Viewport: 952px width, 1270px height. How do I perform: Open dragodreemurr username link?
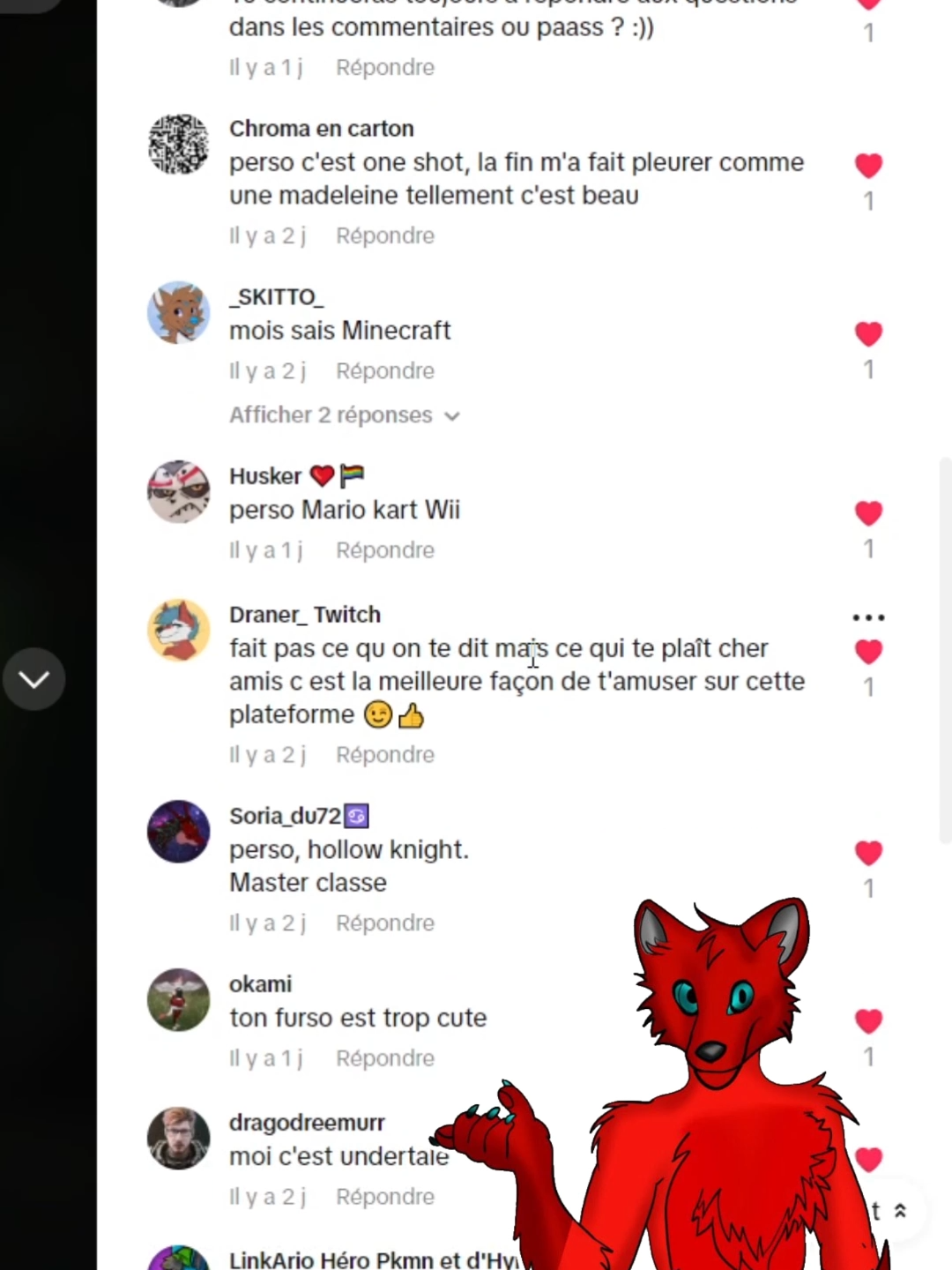(x=307, y=1123)
